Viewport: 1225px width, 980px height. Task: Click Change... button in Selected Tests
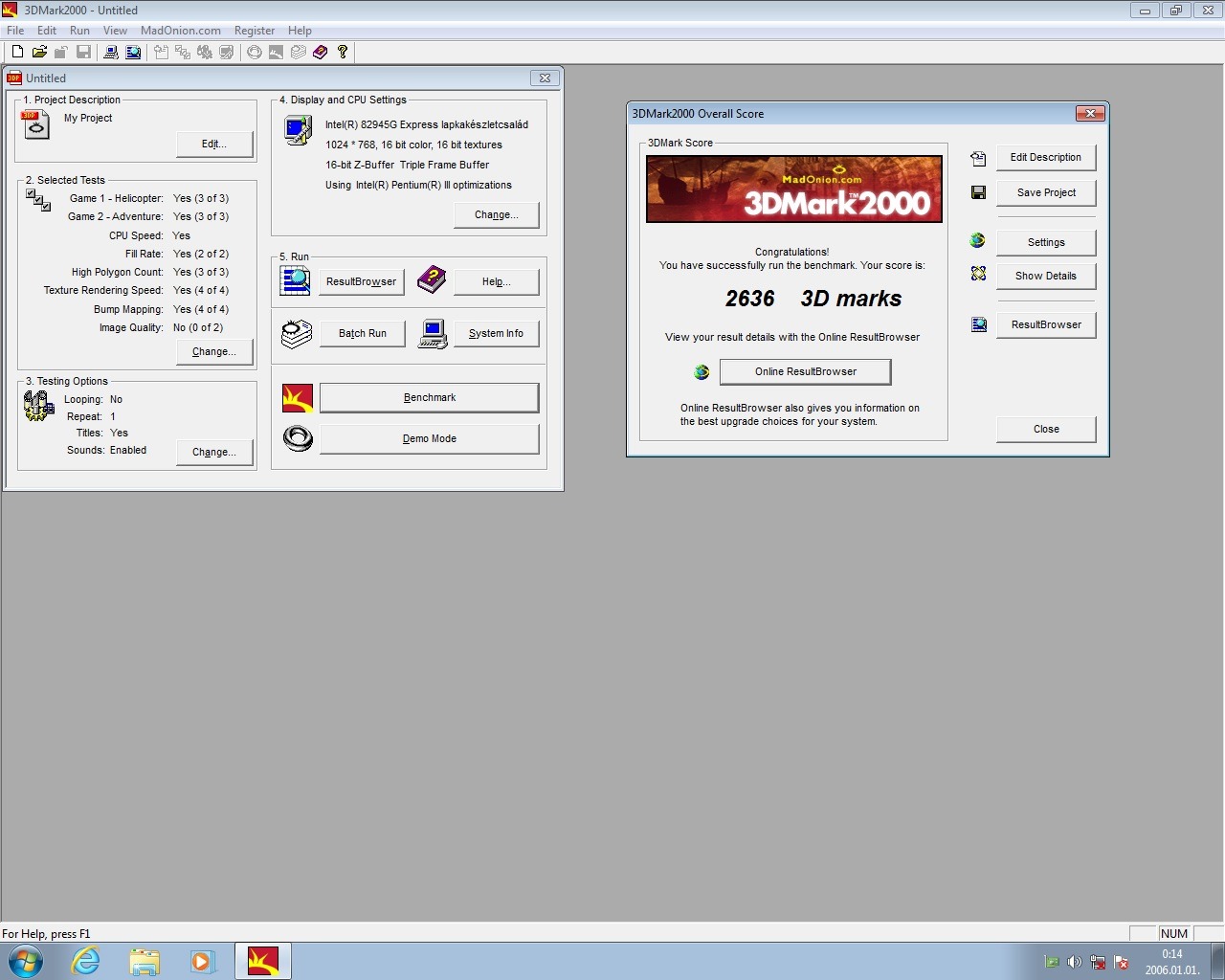click(214, 352)
